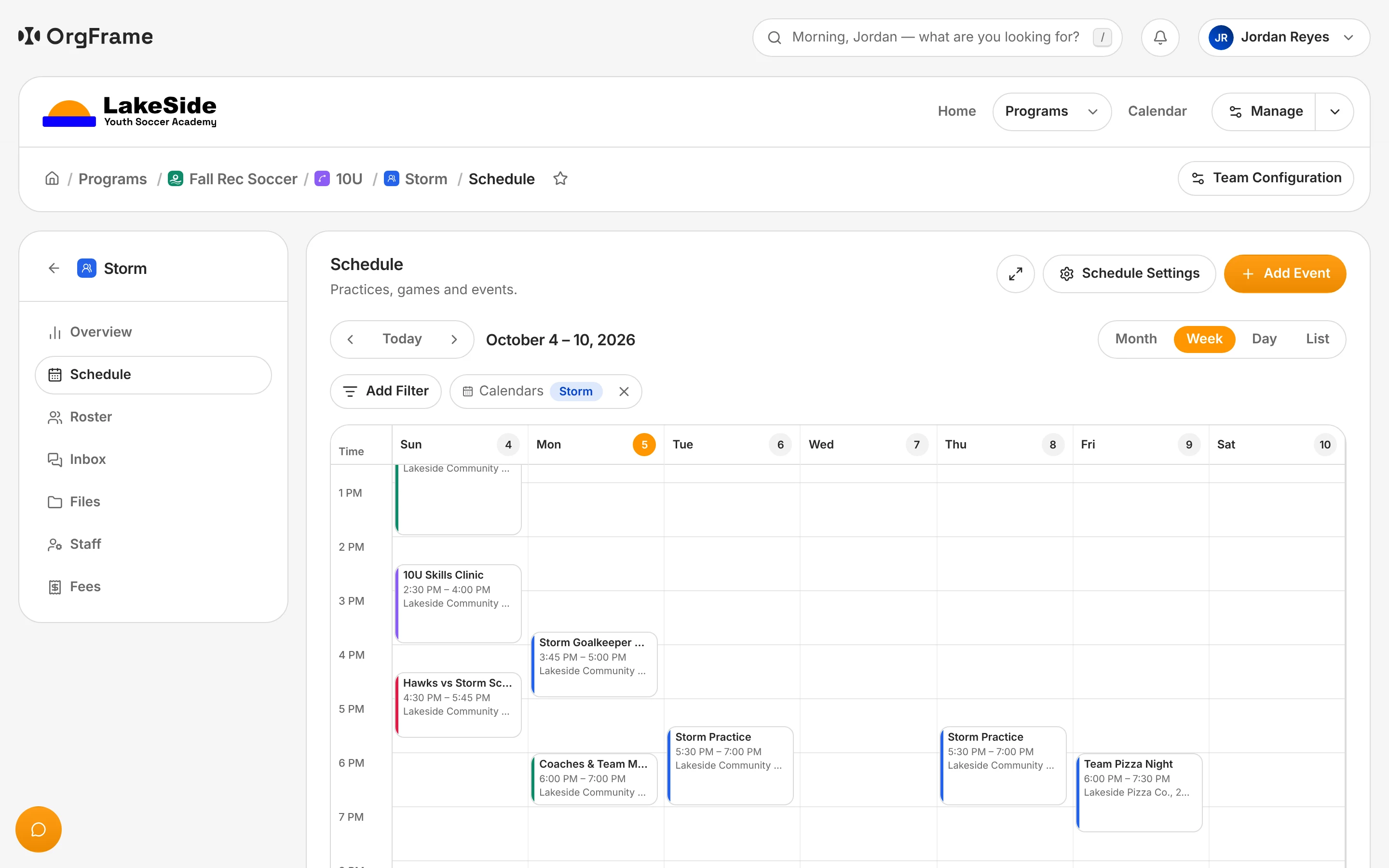Open the Overview sidebar item
The height and width of the screenshot is (868, 1389).
[153, 332]
